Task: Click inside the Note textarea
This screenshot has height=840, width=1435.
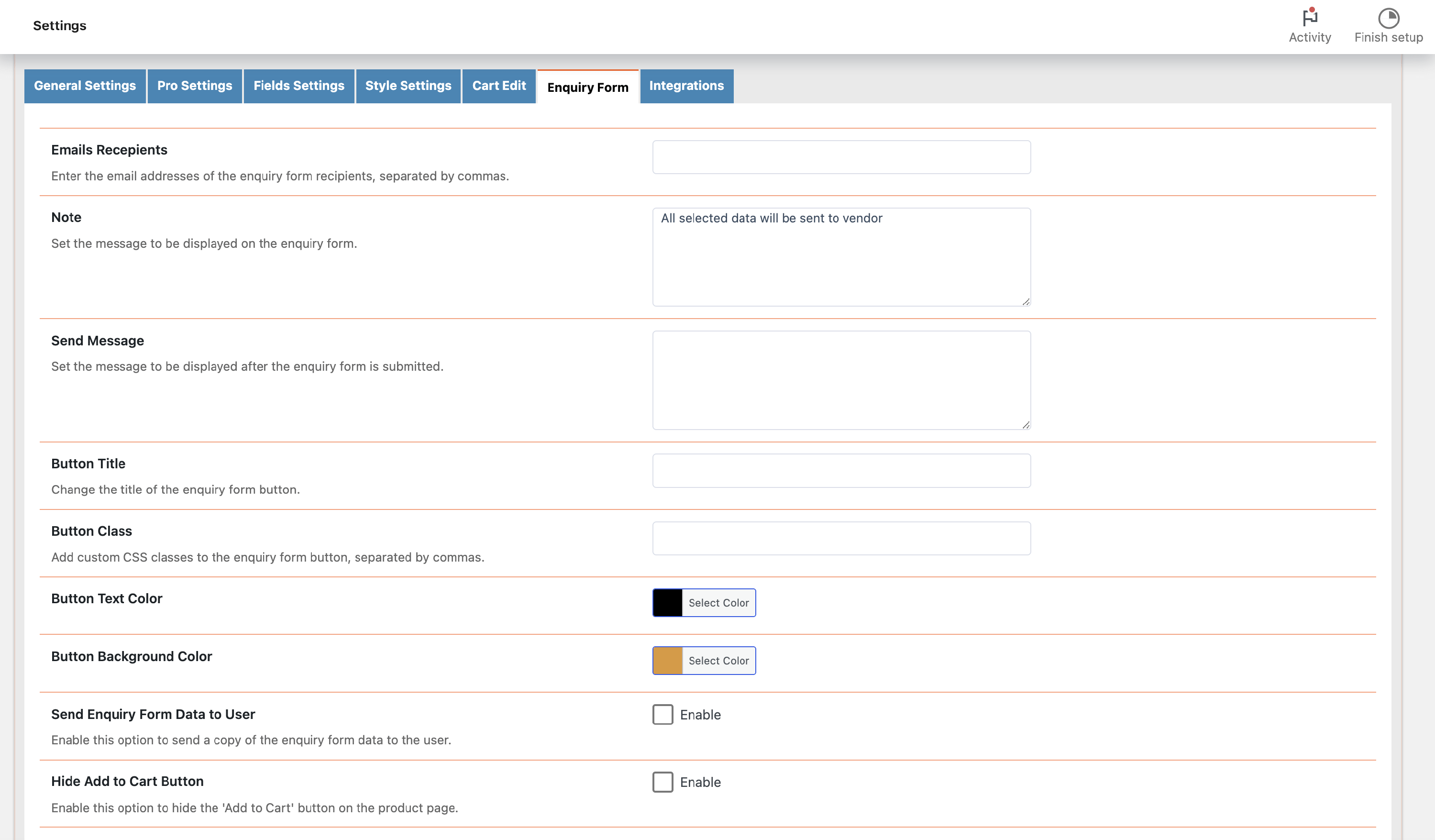Action: click(x=841, y=257)
